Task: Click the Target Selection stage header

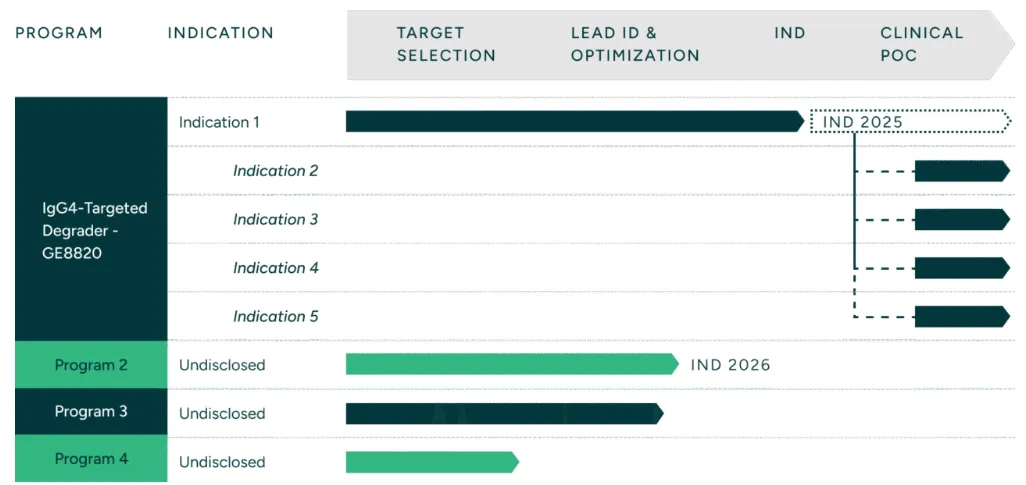Action: 446,44
